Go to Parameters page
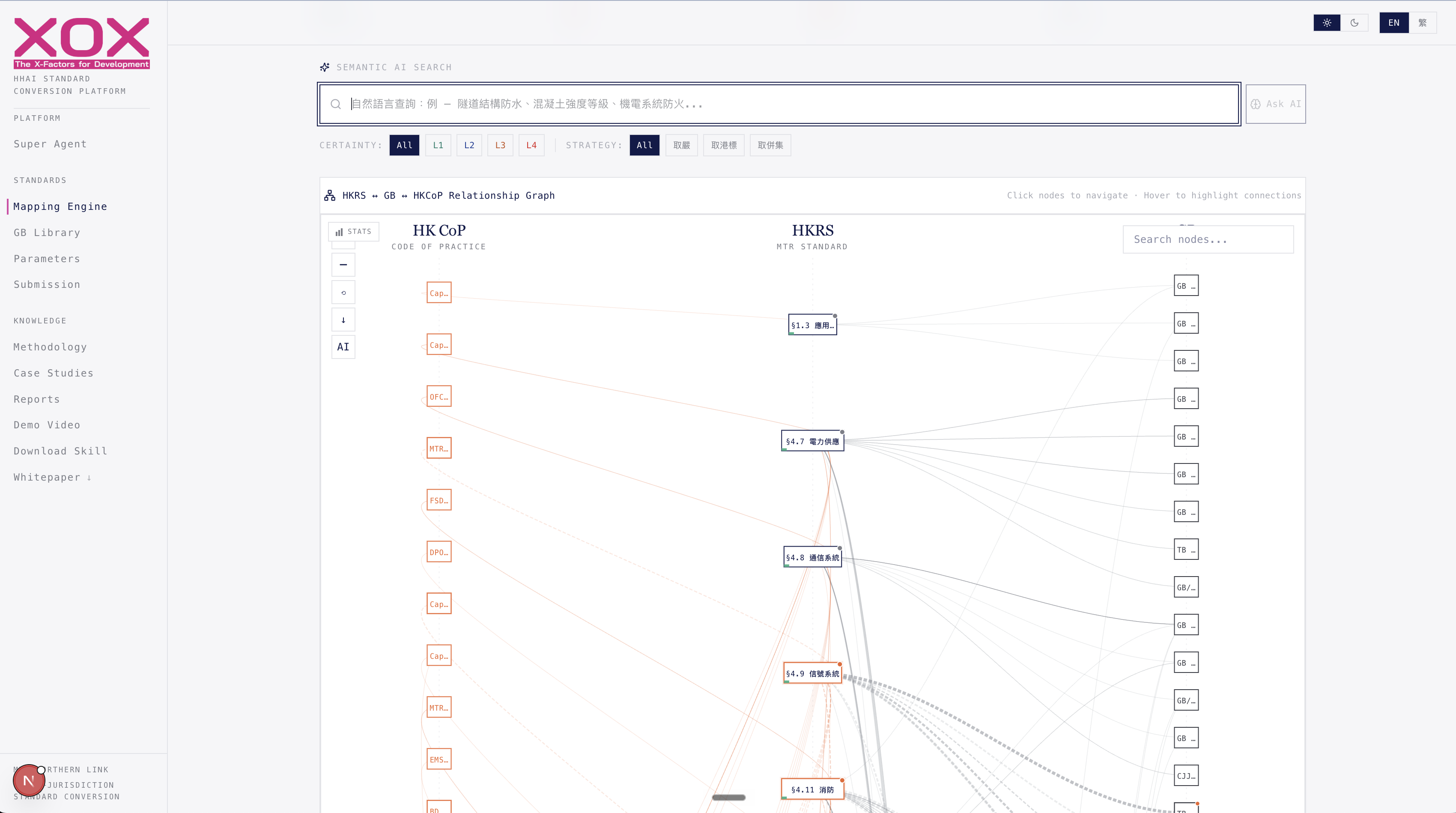 point(47,258)
